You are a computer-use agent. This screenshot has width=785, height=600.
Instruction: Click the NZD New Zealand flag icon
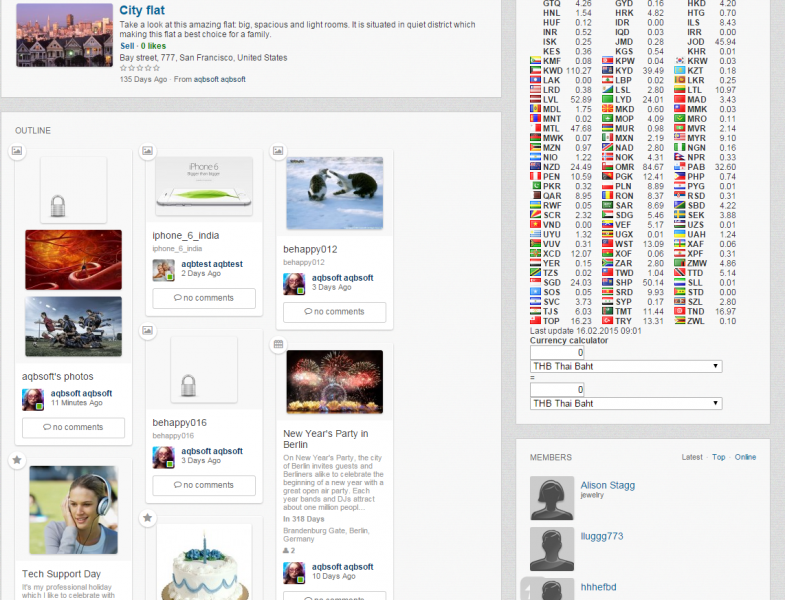[x=535, y=167]
